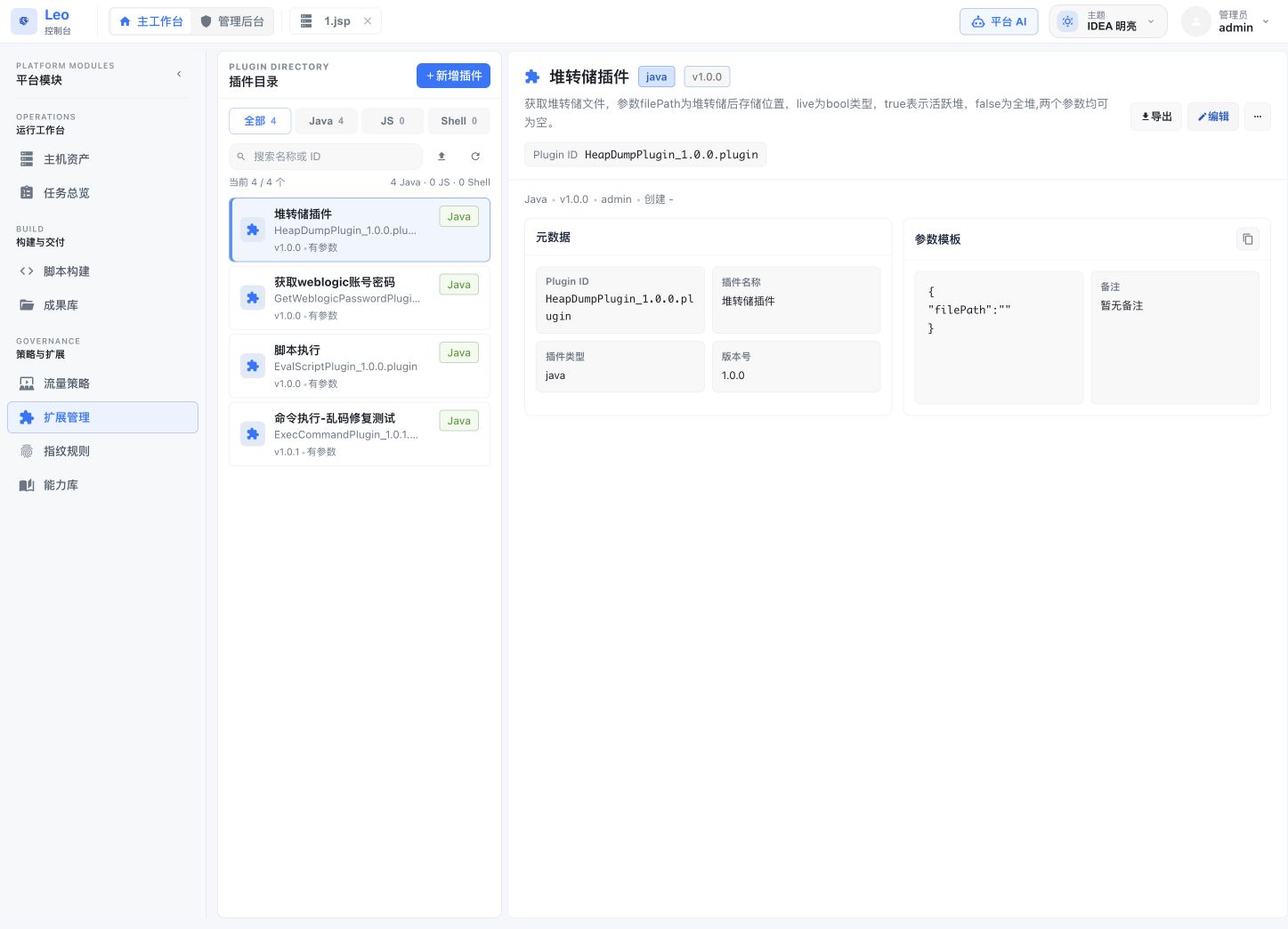Viewport: 1288px width, 929px height.
Task: Open 脚本构建 in the sidebar
Action: (102, 271)
